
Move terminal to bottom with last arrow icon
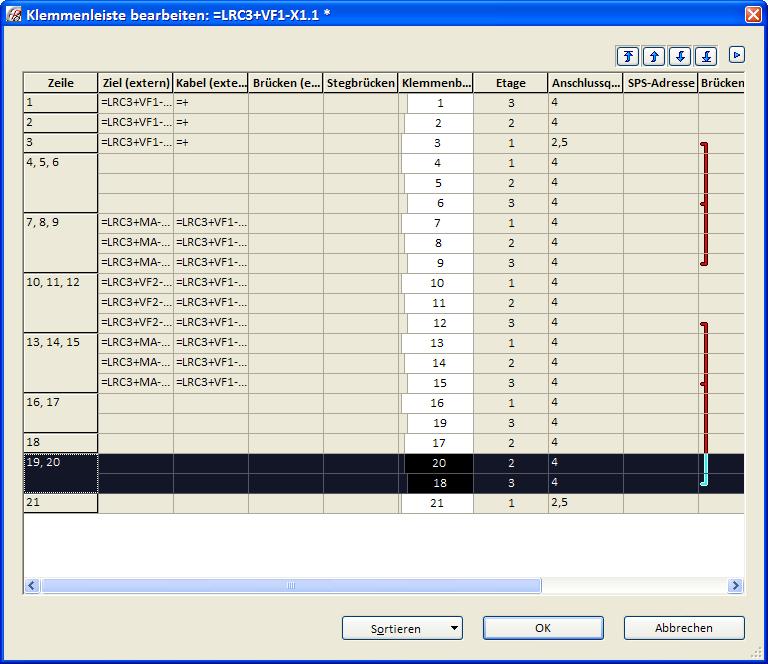click(x=706, y=56)
